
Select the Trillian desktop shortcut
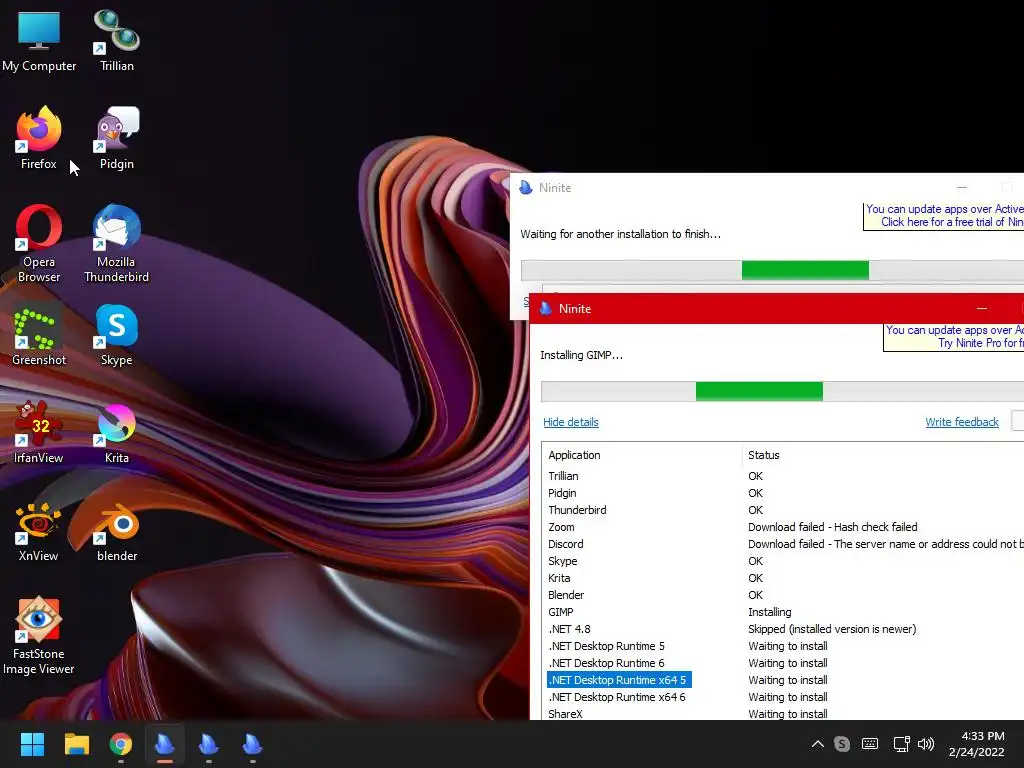pyautogui.click(x=117, y=40)
